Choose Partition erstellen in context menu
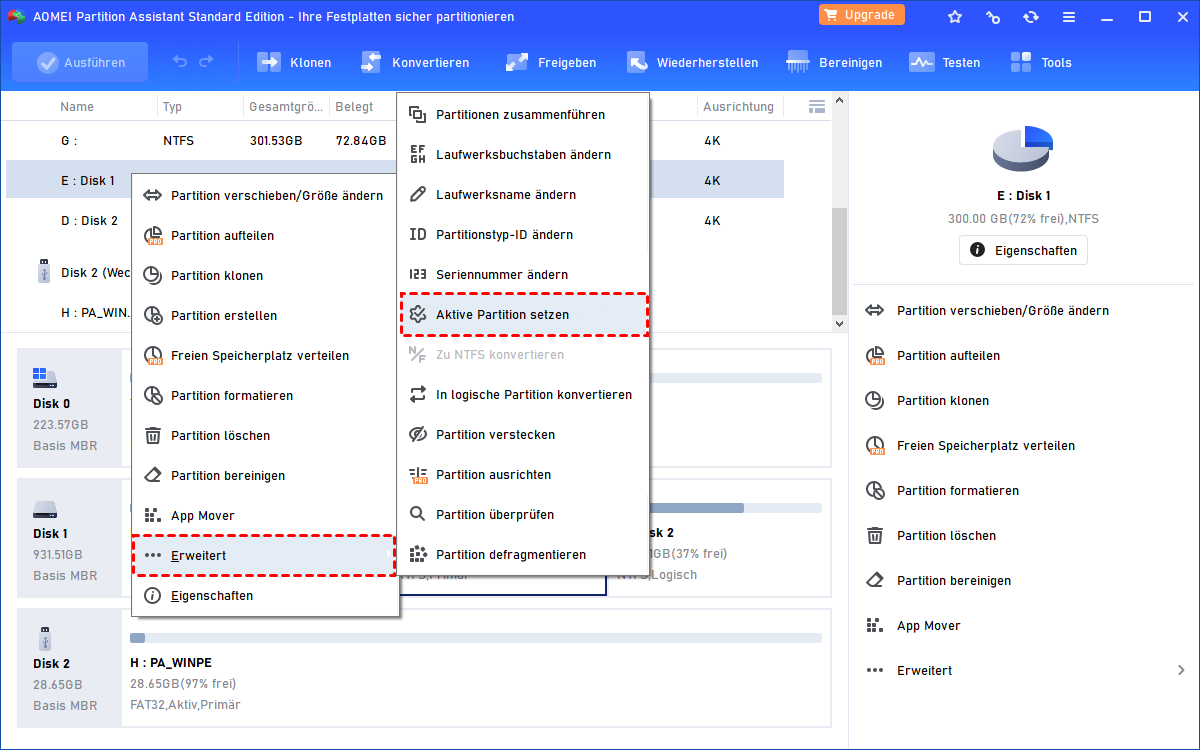The height and width of the screenshot is (750, 1200). pyautogui.click(x=265, y=316)
